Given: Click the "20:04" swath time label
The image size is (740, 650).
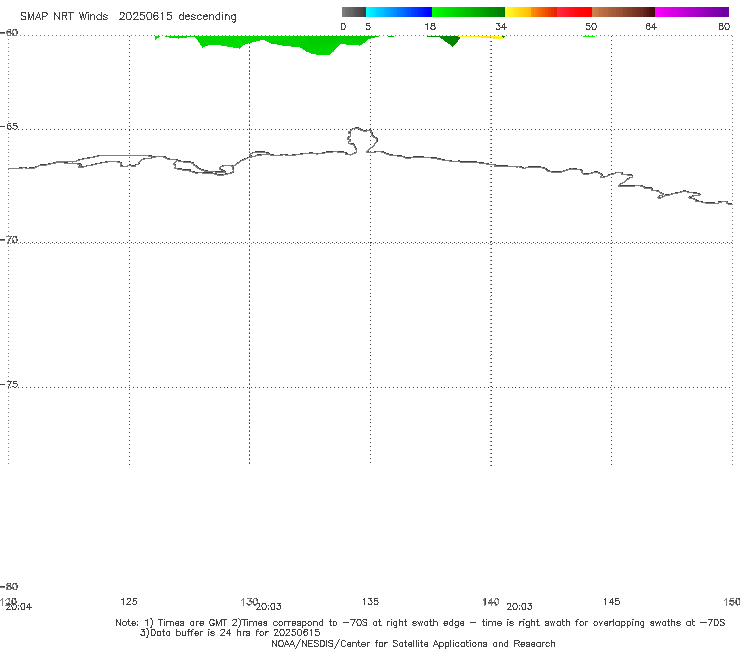Looking at the screenshot, I should [x=19, y=607].
